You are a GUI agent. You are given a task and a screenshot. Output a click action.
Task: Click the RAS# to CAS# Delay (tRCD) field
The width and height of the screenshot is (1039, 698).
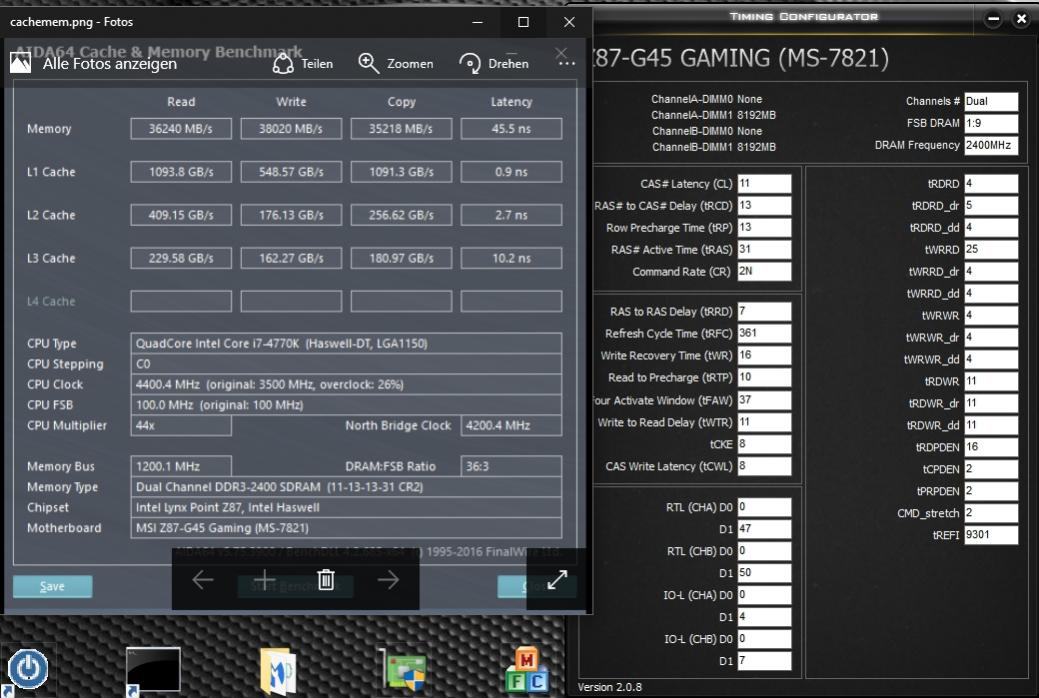tap(764, 205)
